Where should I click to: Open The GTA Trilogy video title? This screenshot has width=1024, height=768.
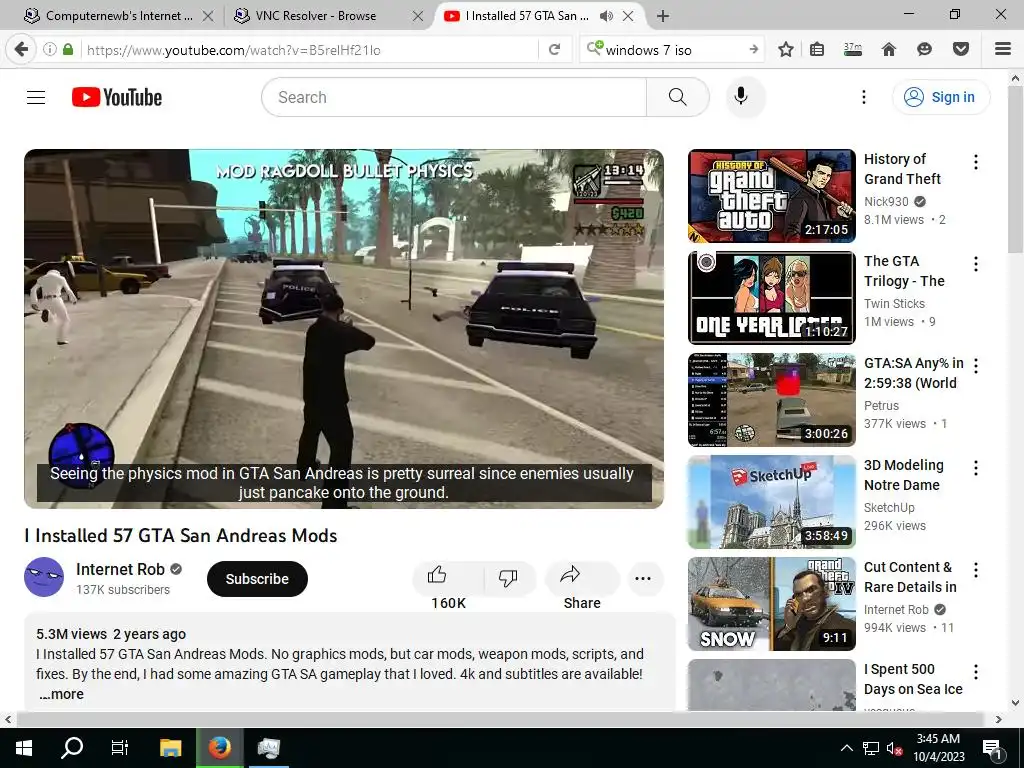(904, 271)
